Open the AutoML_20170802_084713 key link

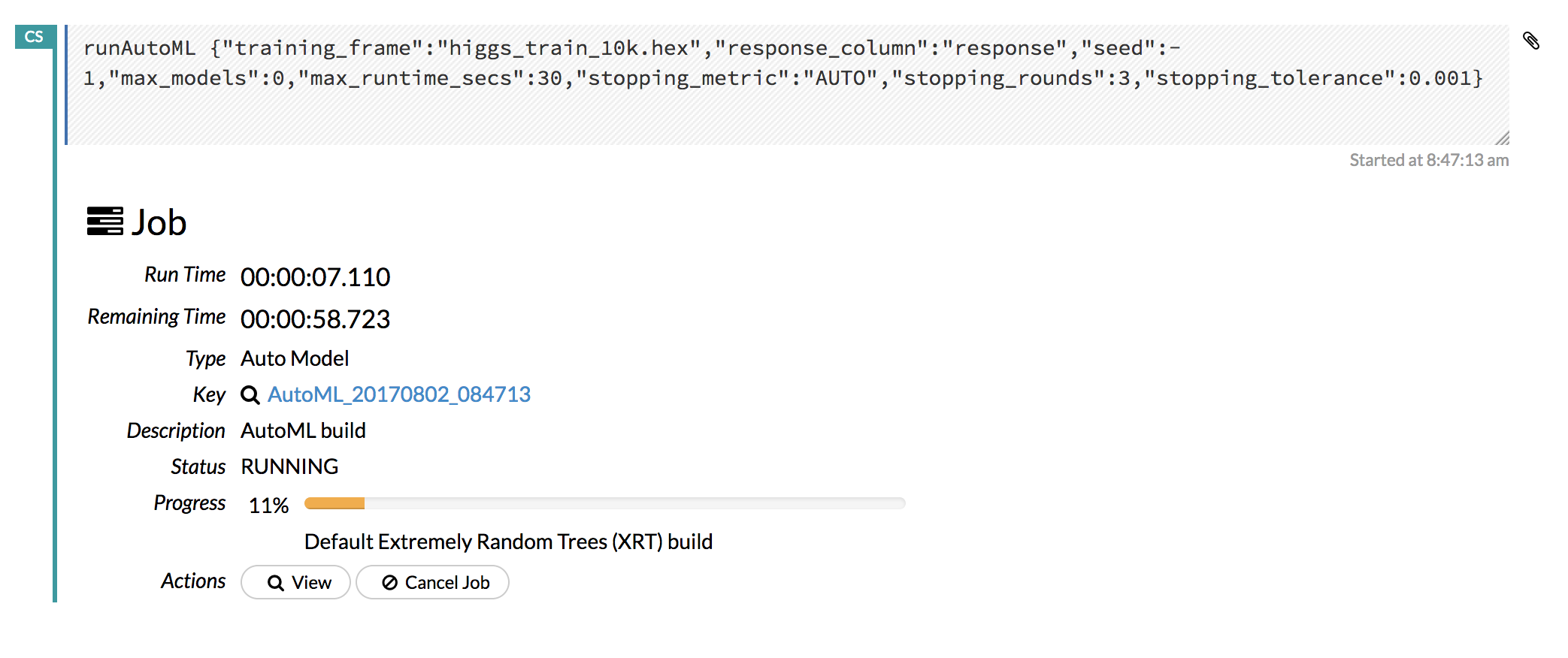click(x=399, y=394)
